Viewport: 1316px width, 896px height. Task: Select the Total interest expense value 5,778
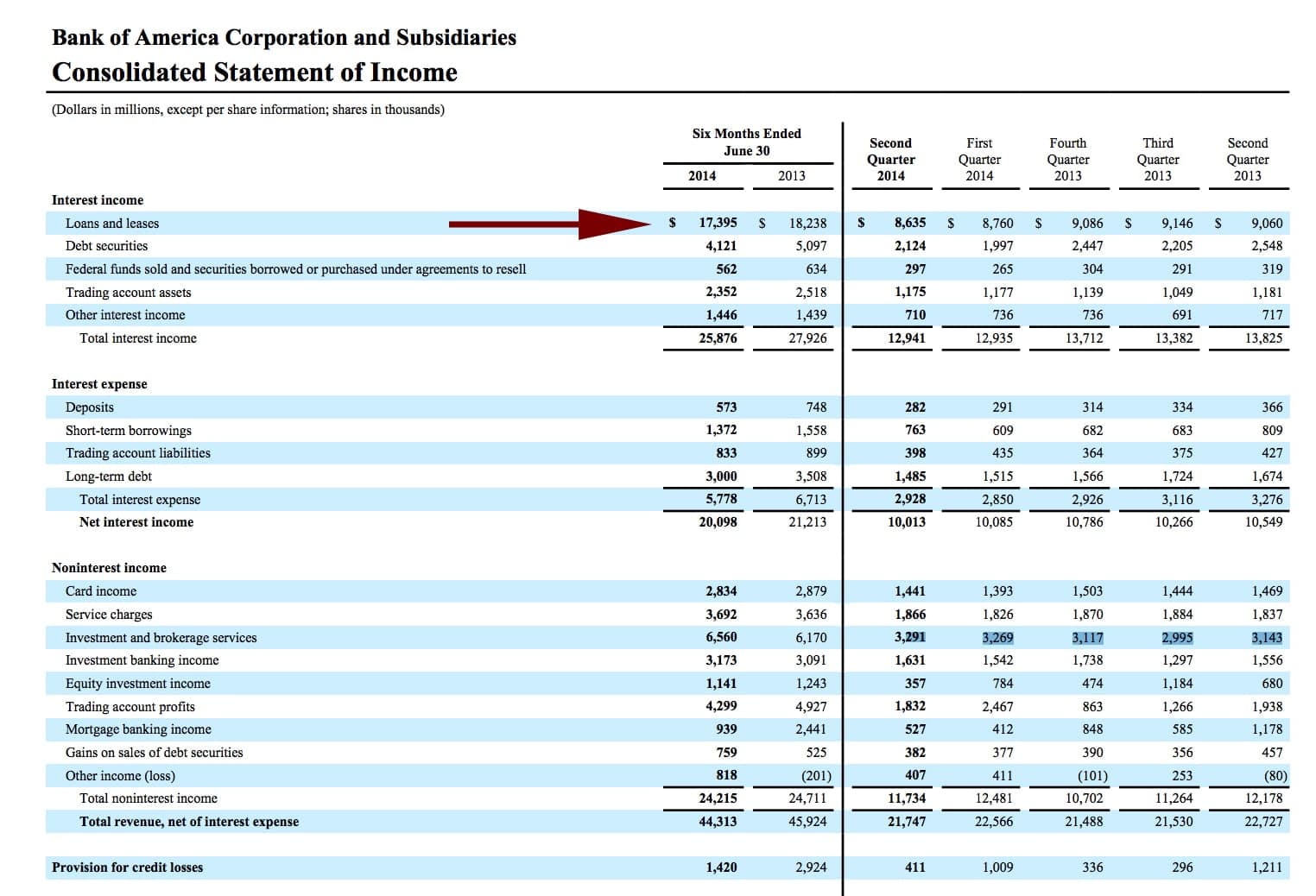pyautogui.click(x=721, y=500)
